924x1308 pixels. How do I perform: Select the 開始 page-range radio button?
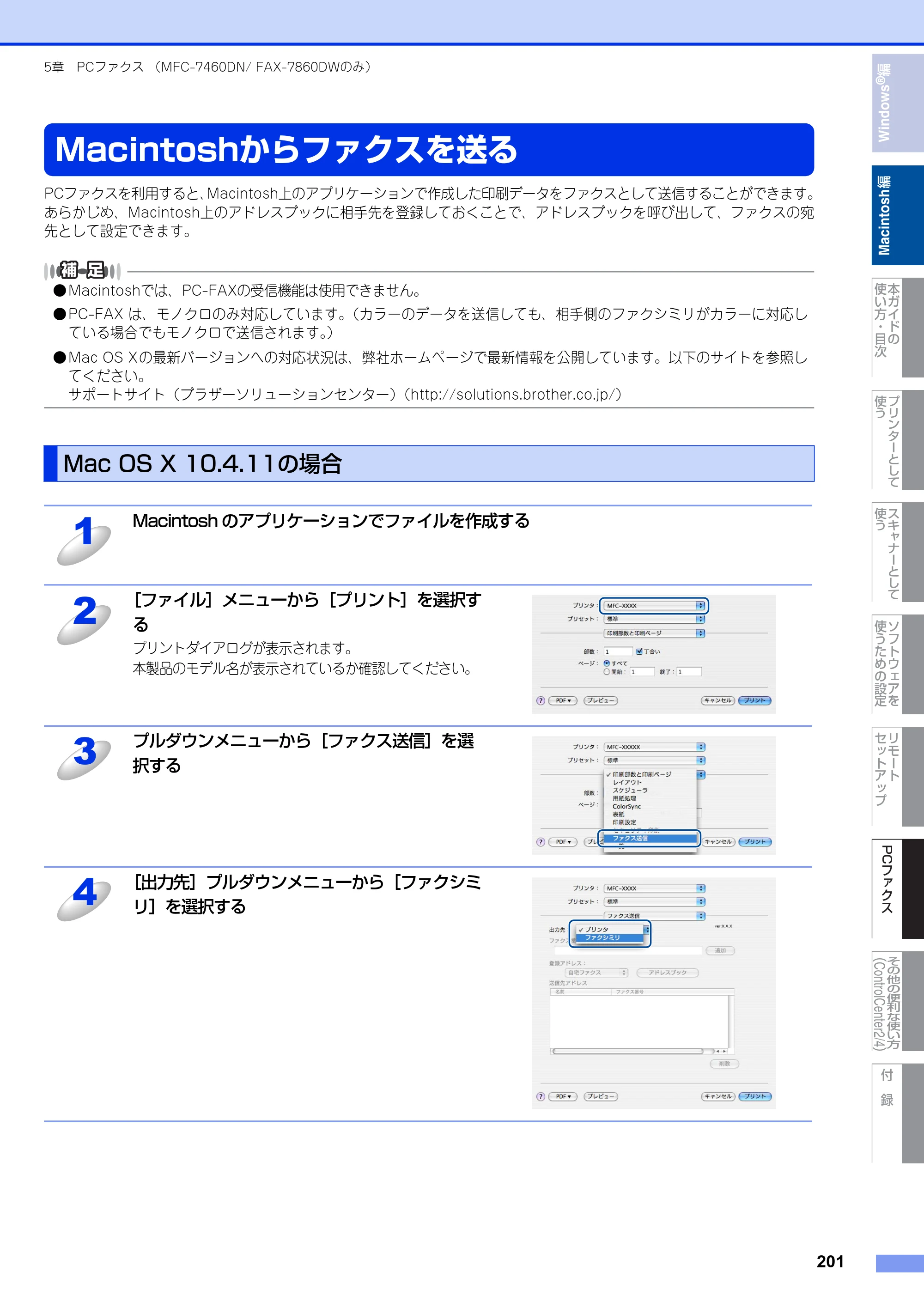coord(607,672)
